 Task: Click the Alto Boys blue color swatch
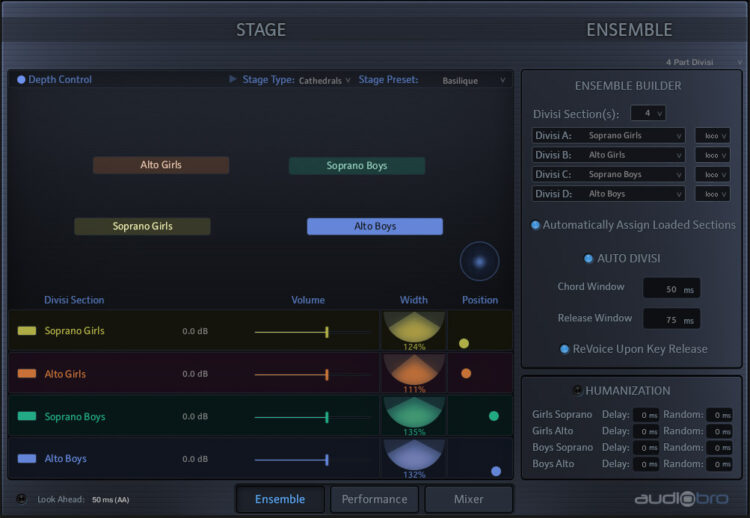pos(27,459)
